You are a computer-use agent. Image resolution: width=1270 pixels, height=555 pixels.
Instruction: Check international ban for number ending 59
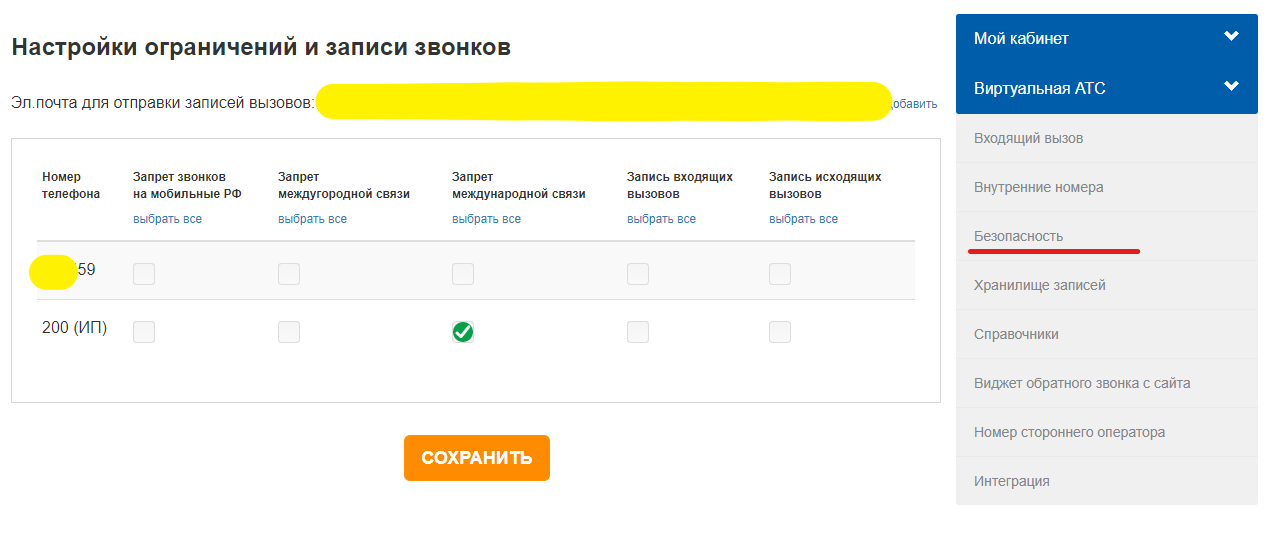463,274
